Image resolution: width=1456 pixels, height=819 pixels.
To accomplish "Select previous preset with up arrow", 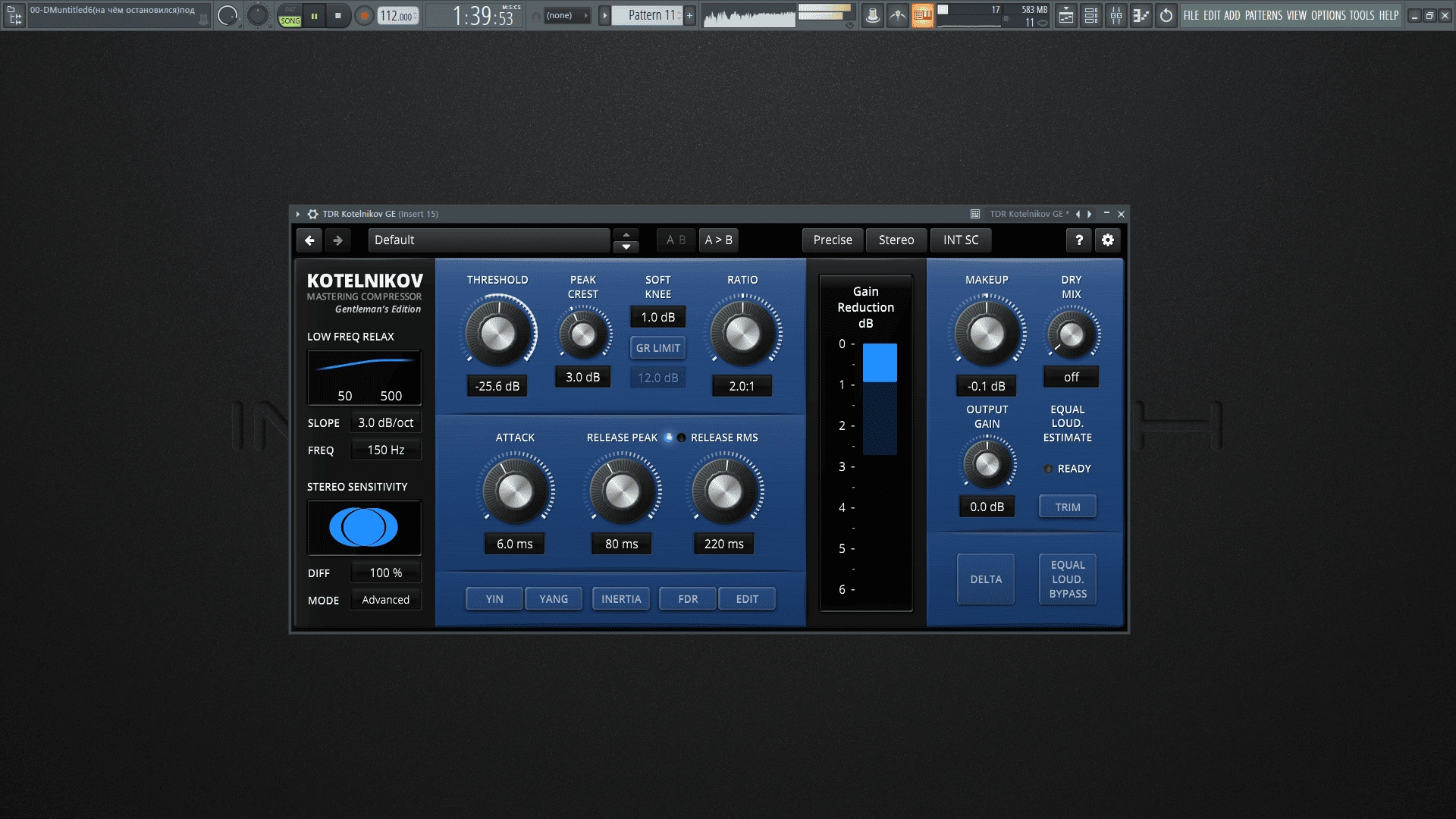I will point(626,234).
